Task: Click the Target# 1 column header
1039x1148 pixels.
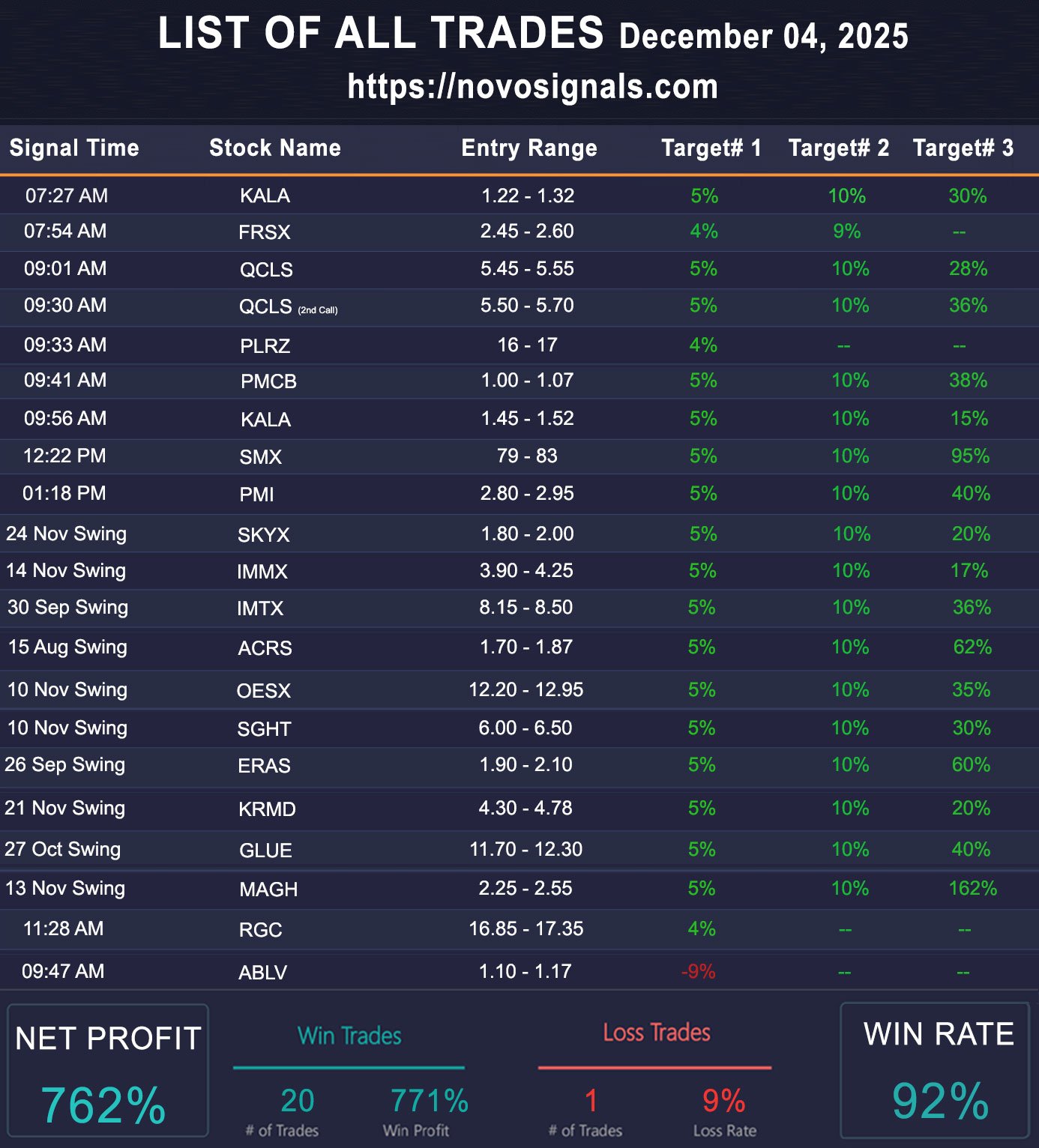Action: point(711,148)
